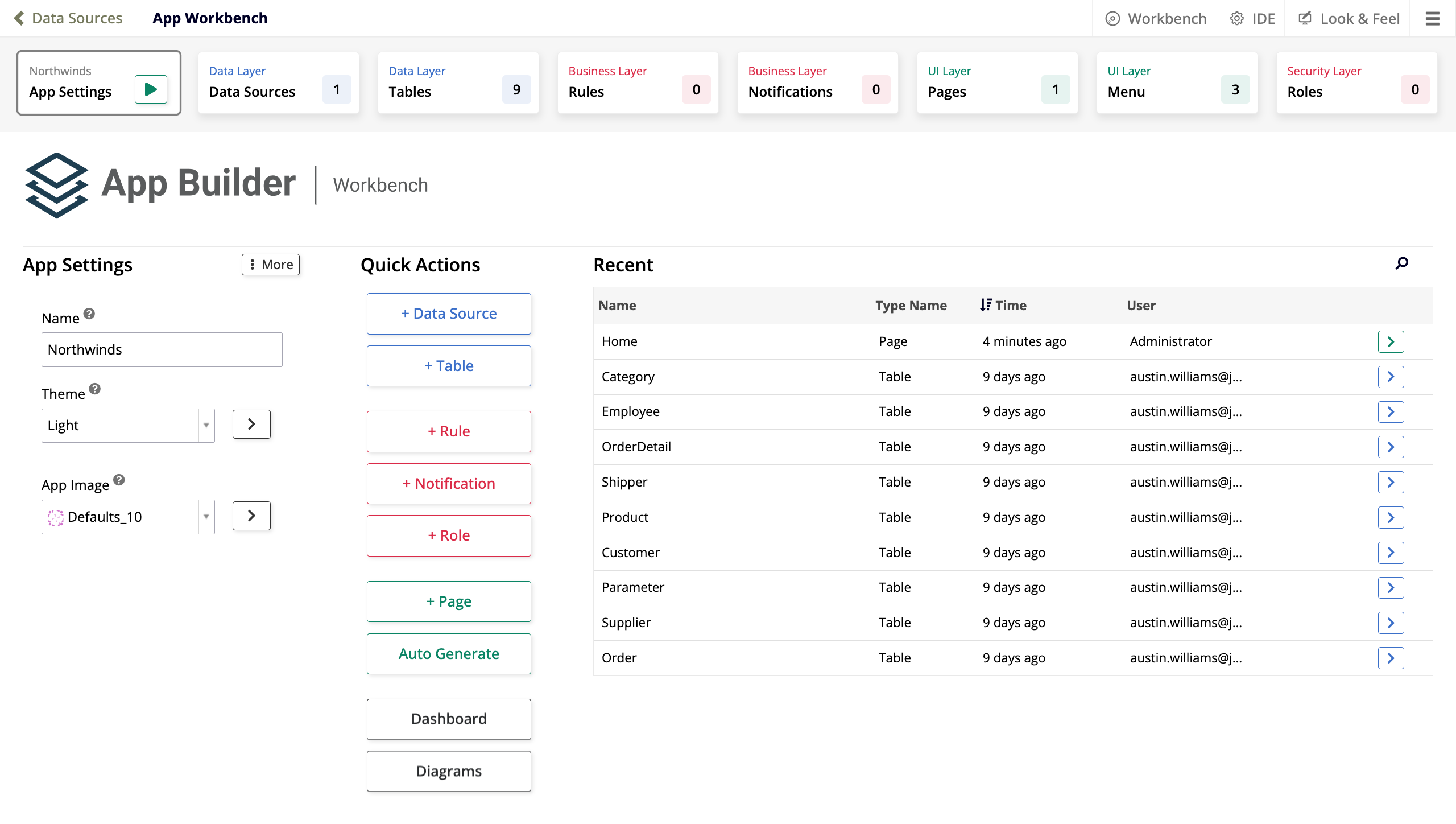
Task: Click the Defaults_10 image thumbnail
Action: click(x=56, y=517)
